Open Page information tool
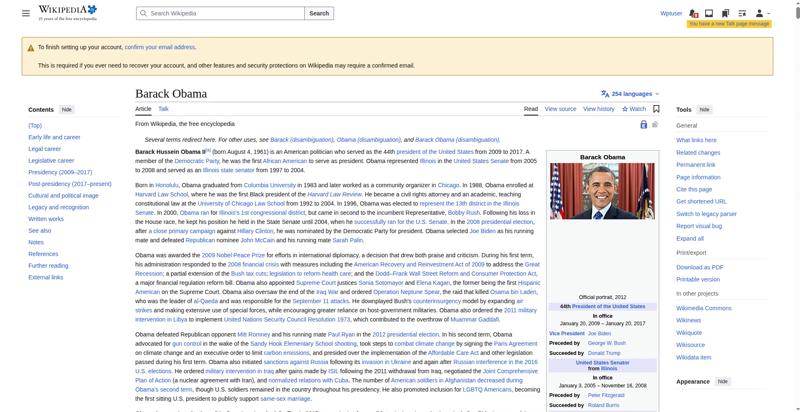800x412 pixels. [698, 177]
